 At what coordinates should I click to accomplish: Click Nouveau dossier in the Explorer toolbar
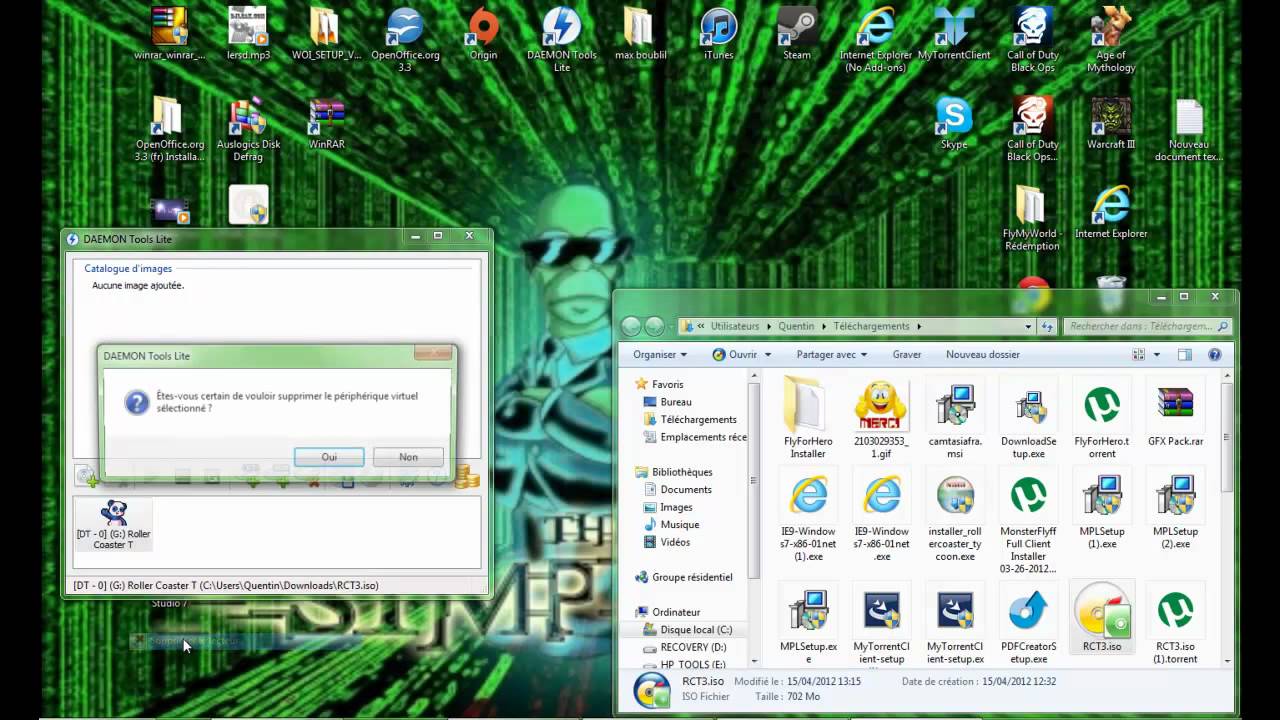point(983,354)
